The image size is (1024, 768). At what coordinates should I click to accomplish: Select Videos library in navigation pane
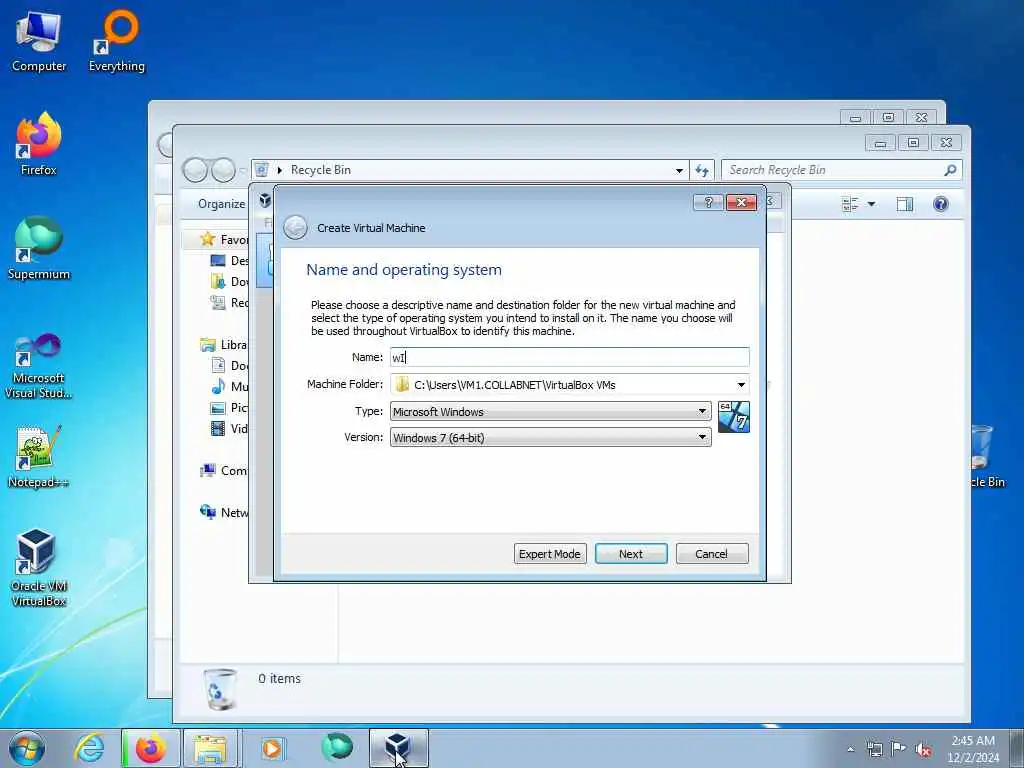point(230,429)
